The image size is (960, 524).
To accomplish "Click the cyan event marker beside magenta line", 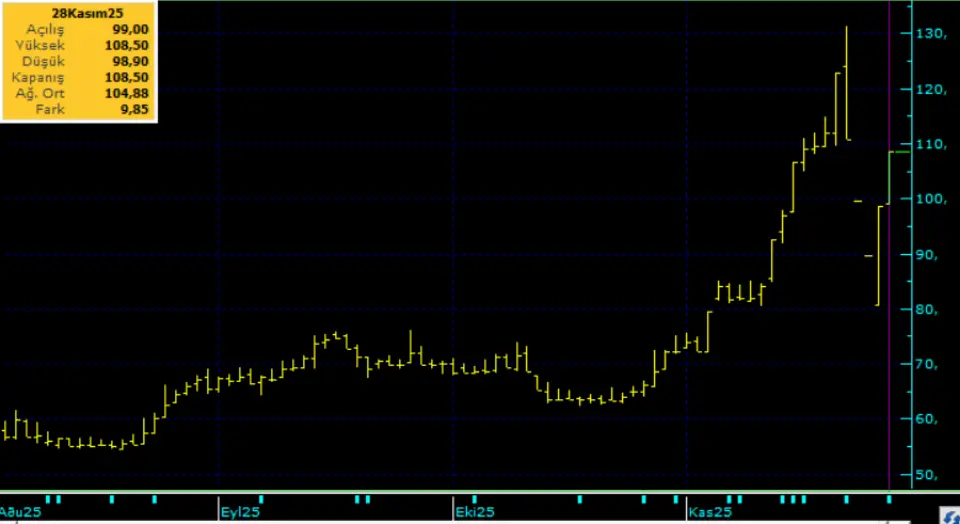I will pos(888,497).
